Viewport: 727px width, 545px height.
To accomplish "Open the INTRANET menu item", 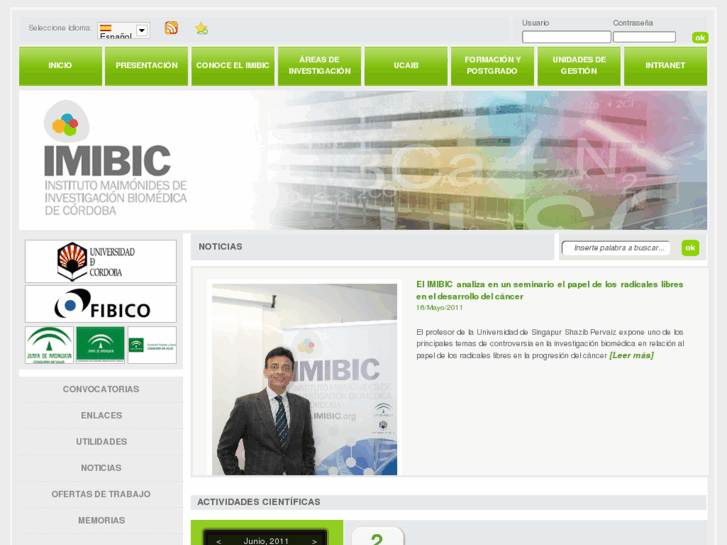I will pyautogui.click(x=665, y=66).
